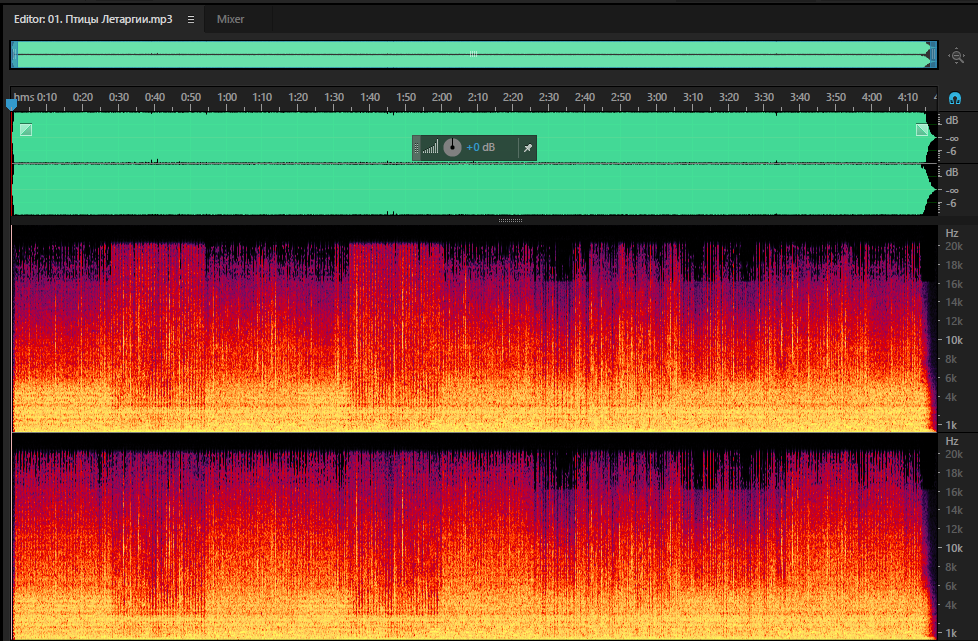Click the lower channel -6 amplitude label
Viewport: 978px width, 641px height.
coord(951,203)
